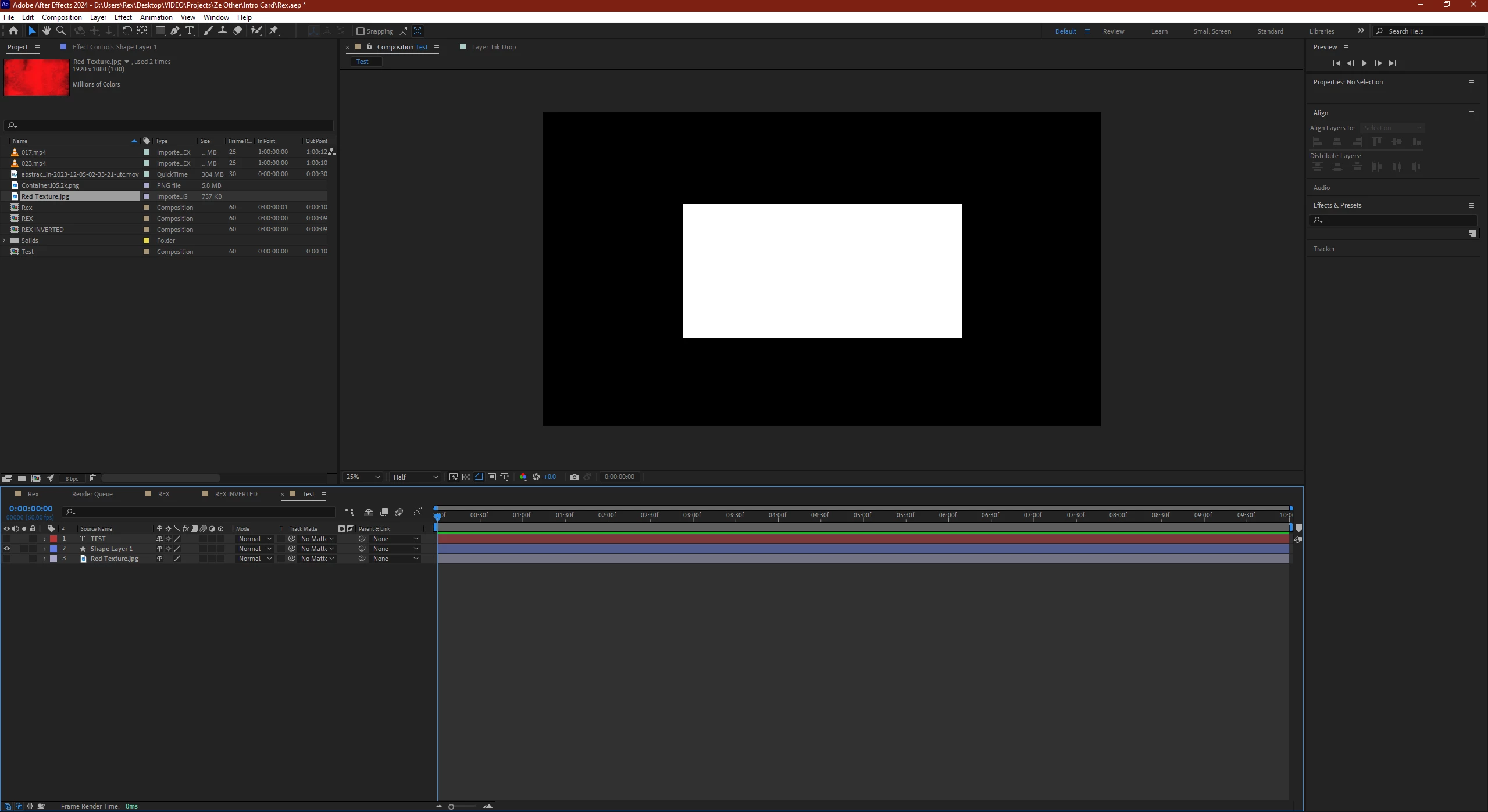Take a snapshot with camera icon

[574, 477]
